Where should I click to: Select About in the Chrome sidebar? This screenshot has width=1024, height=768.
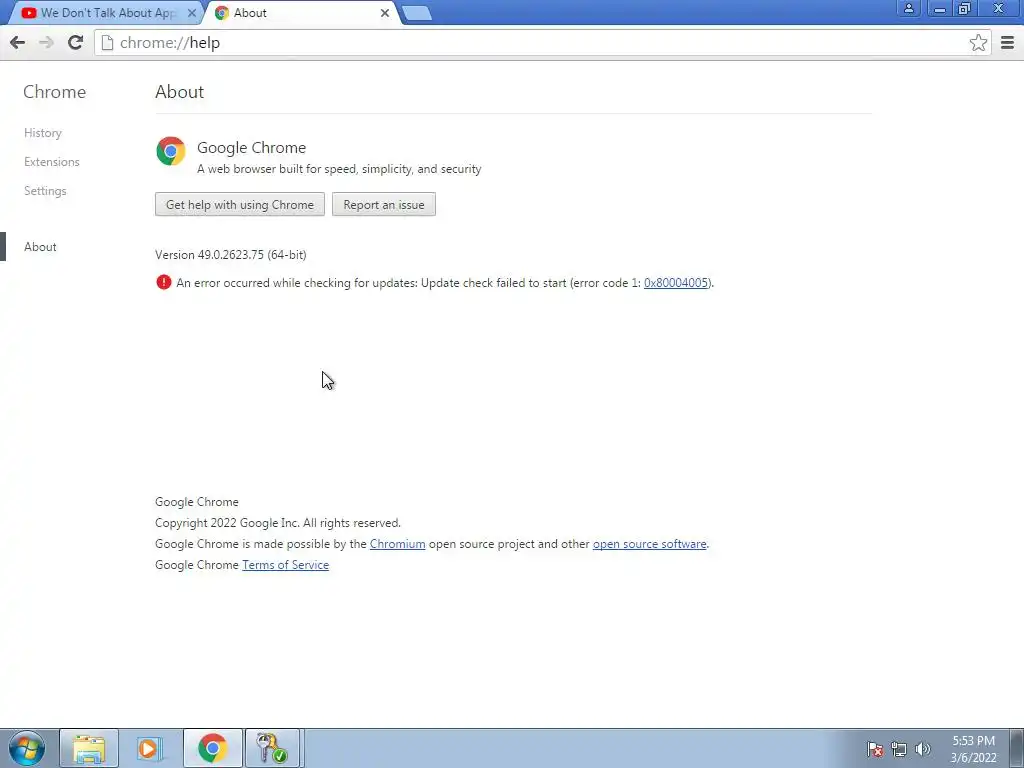pyautogui.click(x=40, y=247)
